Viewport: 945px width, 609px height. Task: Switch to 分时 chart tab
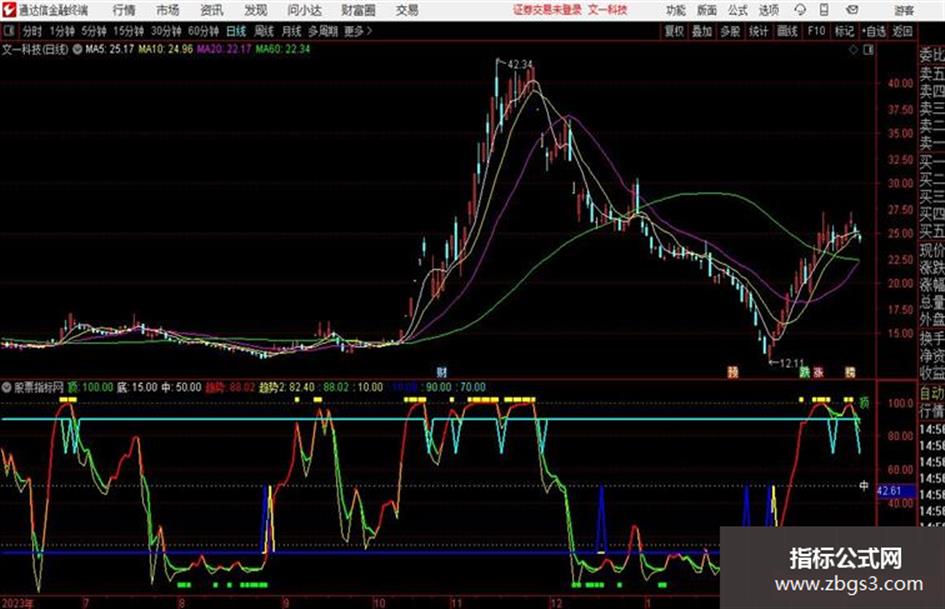[32, 31]
